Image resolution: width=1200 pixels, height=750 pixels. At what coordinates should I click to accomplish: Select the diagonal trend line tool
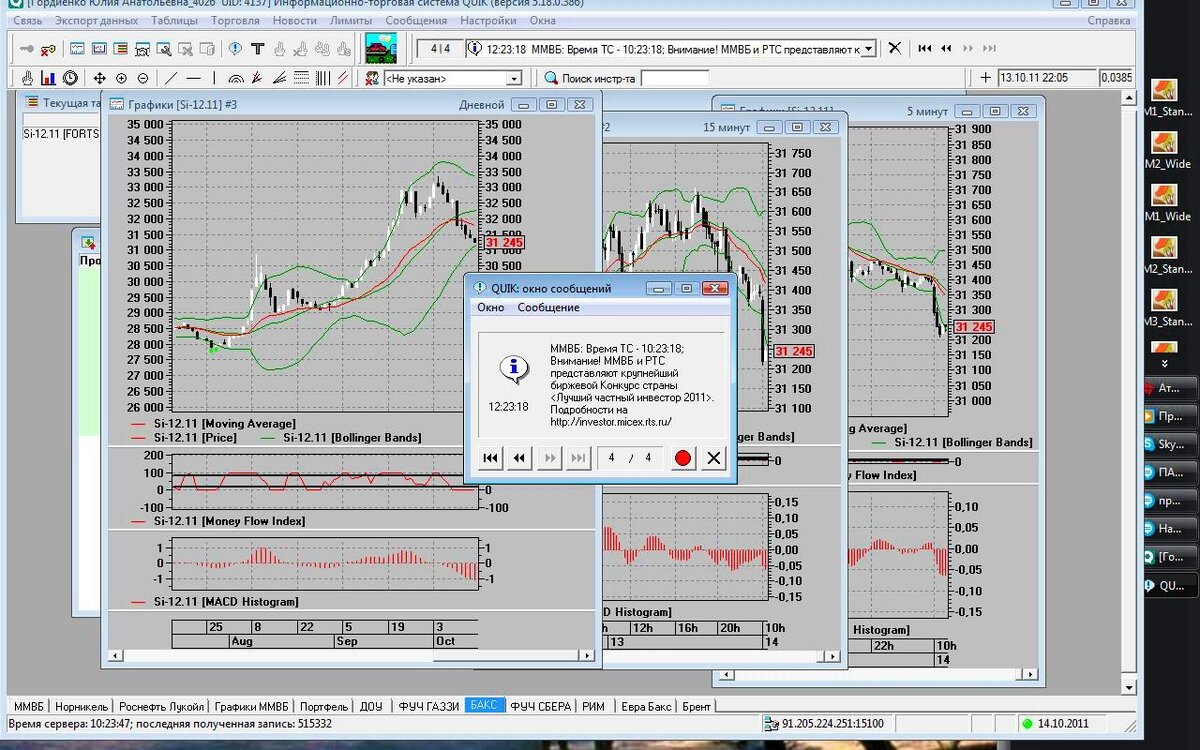coord(171,78)
